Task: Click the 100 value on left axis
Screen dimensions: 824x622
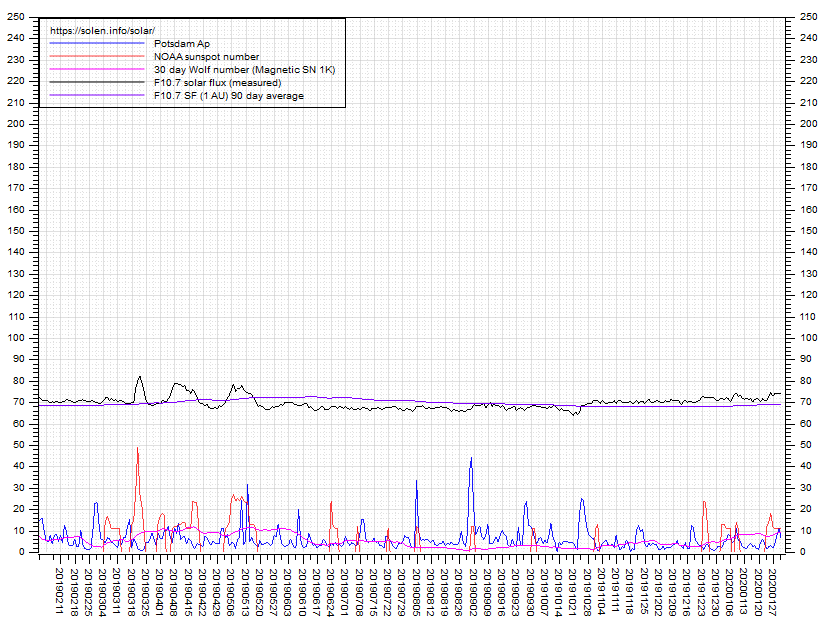Action: [16, 338]
